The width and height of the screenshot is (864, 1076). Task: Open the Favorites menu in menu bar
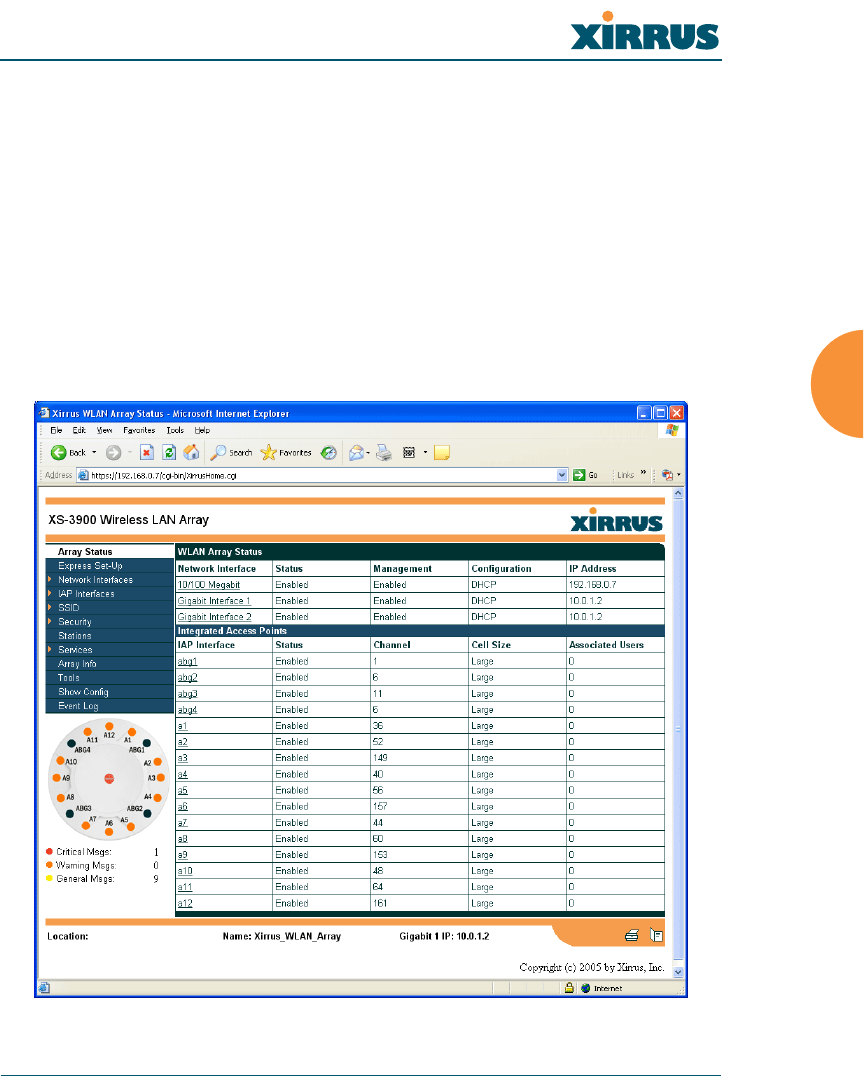[139, 430]
